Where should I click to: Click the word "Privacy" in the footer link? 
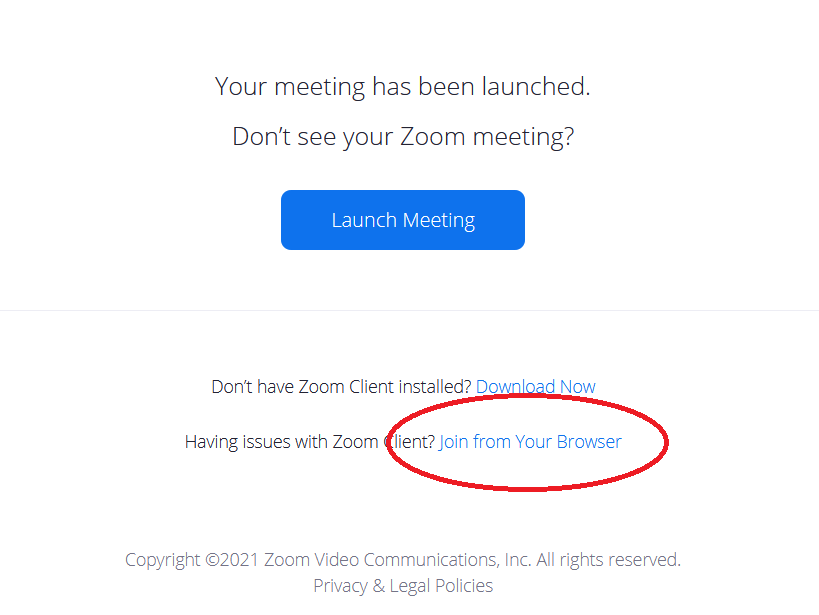pos(340,586)
